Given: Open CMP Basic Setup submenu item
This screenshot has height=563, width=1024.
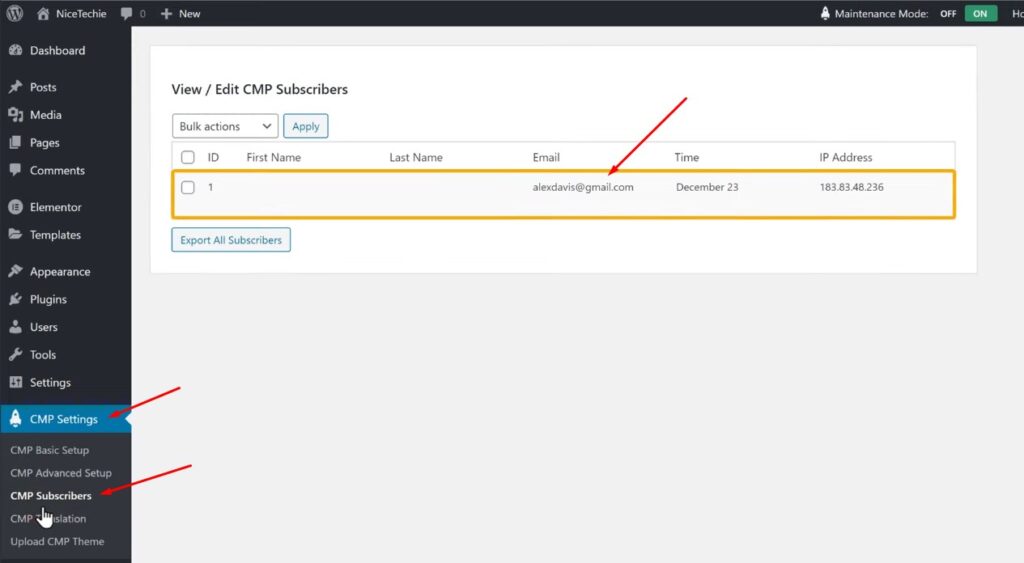Looking at the screenshot, I should pos(49,450).
